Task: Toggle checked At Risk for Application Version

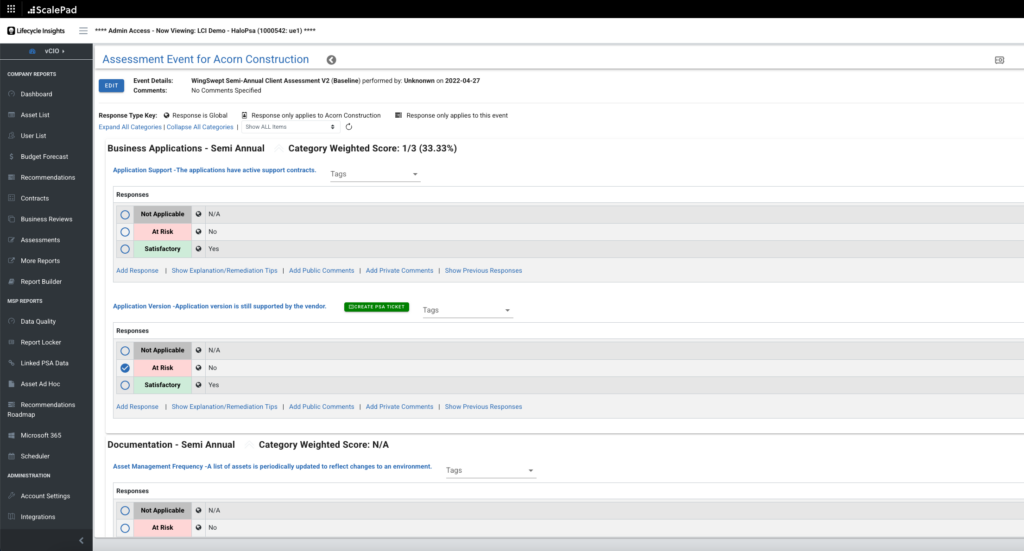Action: (125, 368)
